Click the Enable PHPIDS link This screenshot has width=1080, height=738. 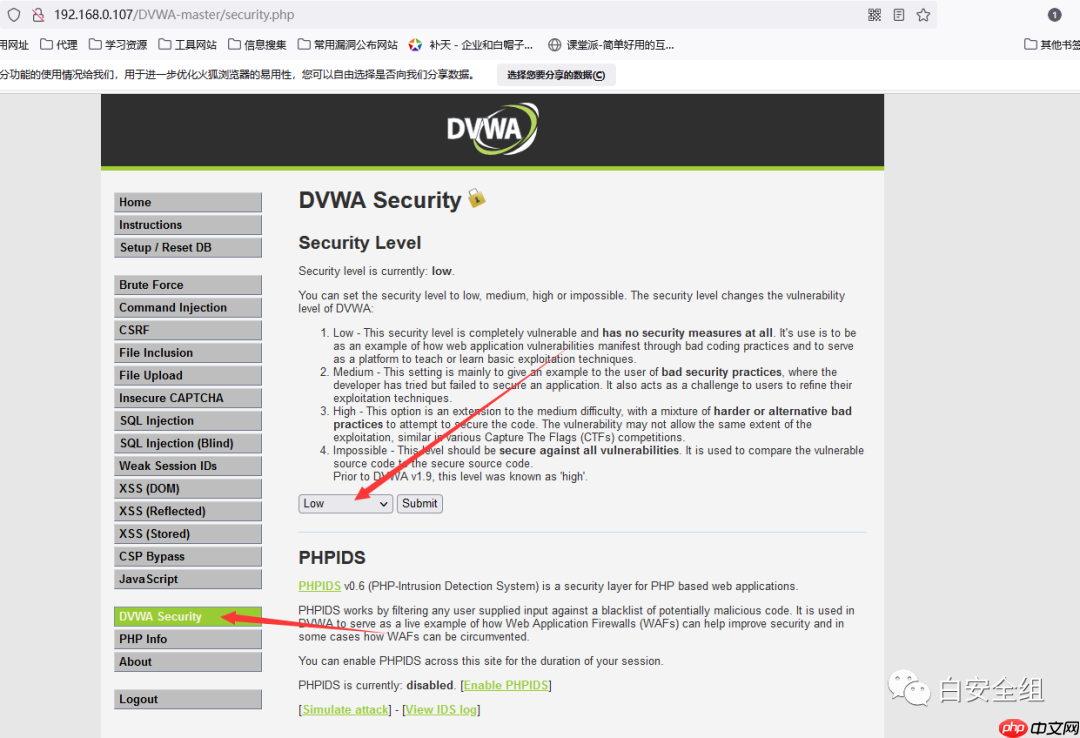[506, 685]
